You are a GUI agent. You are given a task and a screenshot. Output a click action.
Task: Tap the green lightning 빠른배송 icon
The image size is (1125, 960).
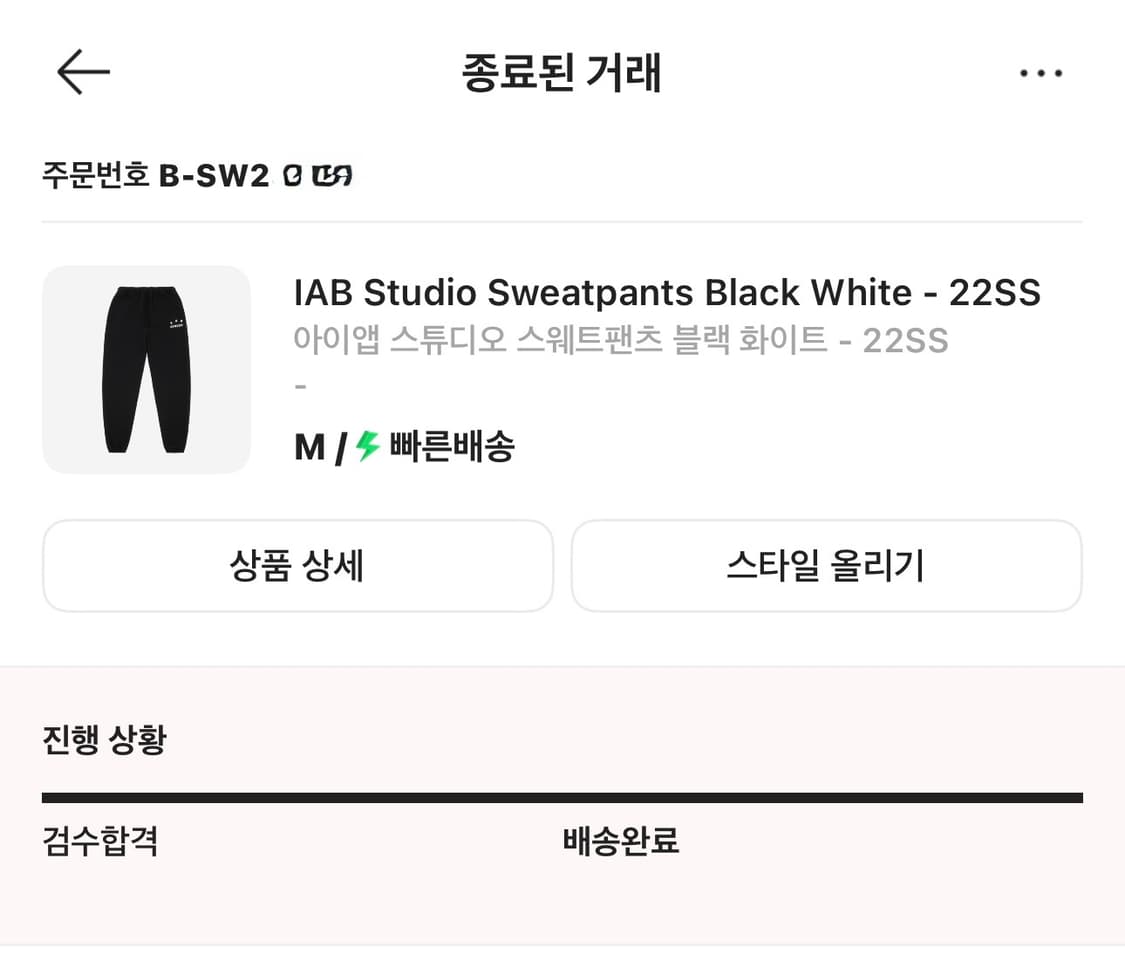(366, 446)
